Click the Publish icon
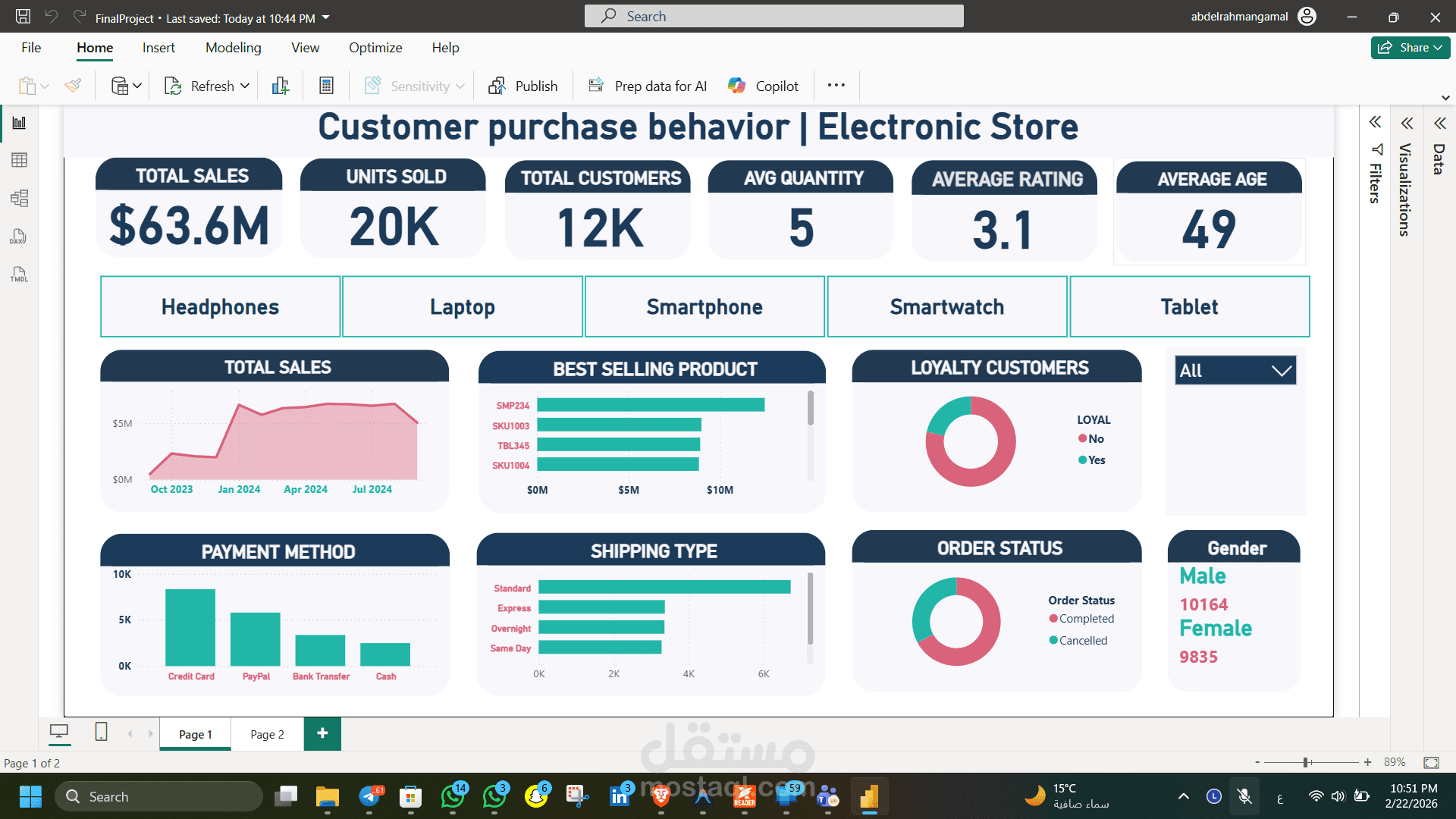 (x=498, y=86)
